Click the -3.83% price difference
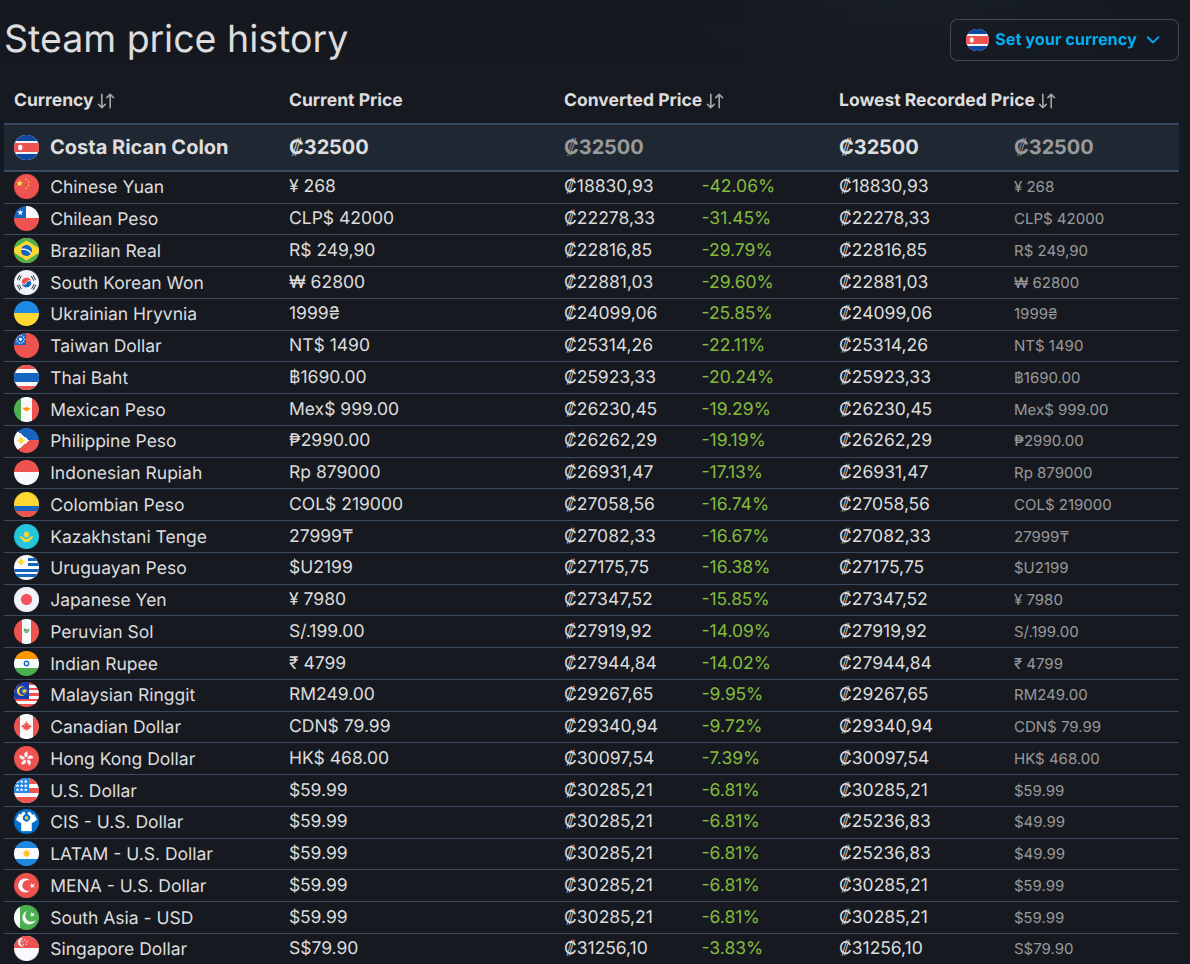The width and height of the screenshot is (1190, 964). (732, 948)
